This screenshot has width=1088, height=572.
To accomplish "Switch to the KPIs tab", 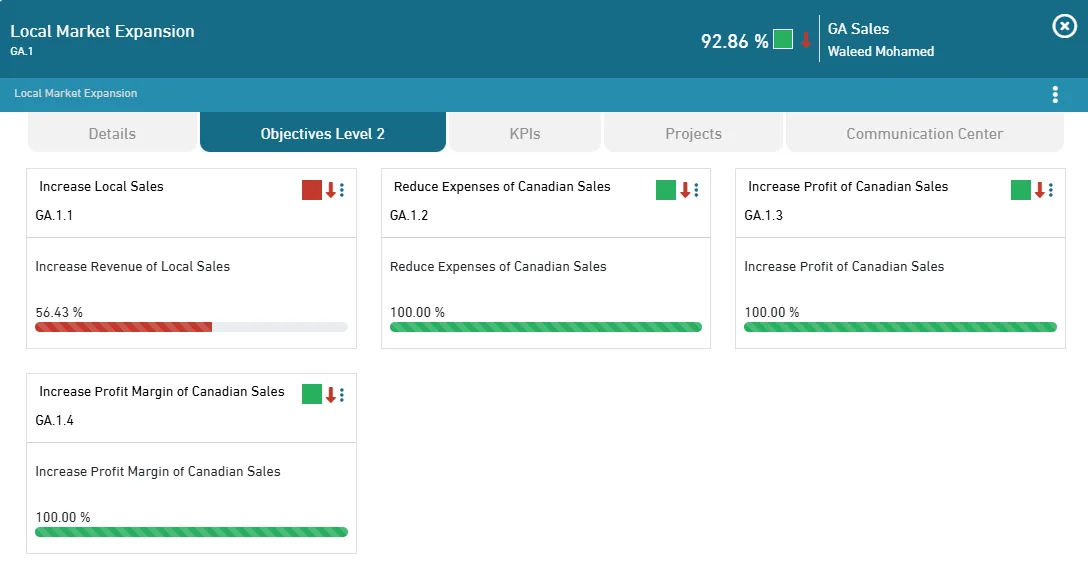I will coord(525,134).
